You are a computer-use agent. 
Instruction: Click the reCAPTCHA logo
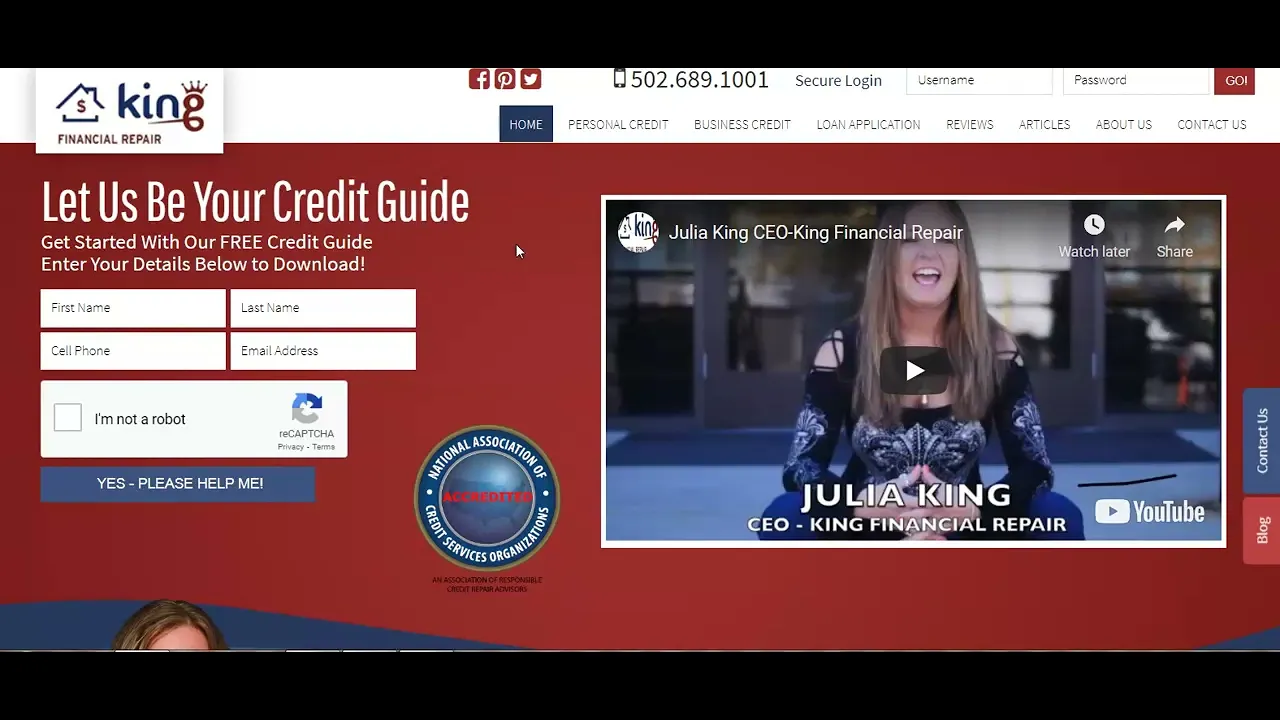[x=307, y=409]
